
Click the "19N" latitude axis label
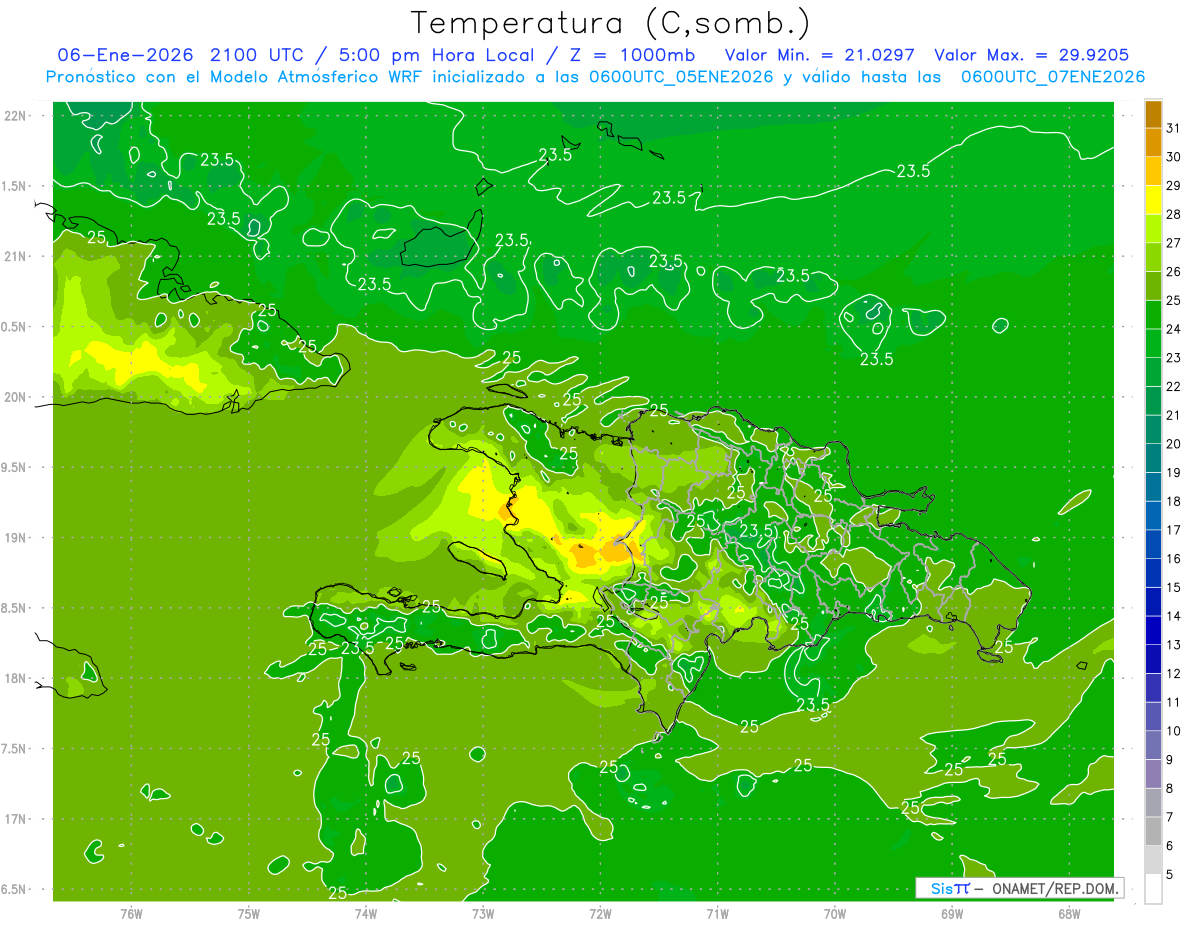(x=16, y=538)
